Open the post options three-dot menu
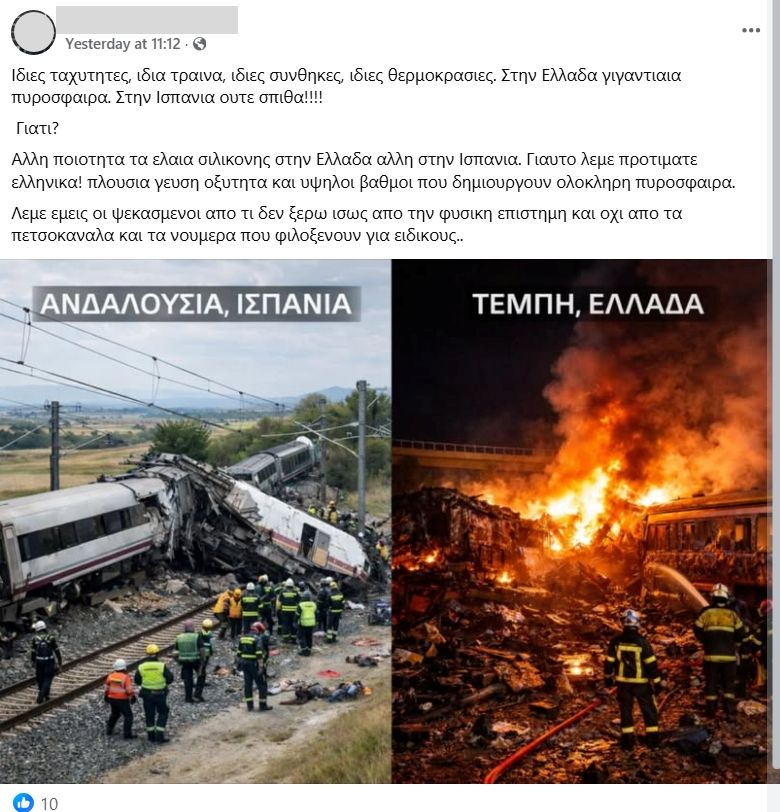The height and width of the screenshot is (812, 780). (x=750, y=31)
